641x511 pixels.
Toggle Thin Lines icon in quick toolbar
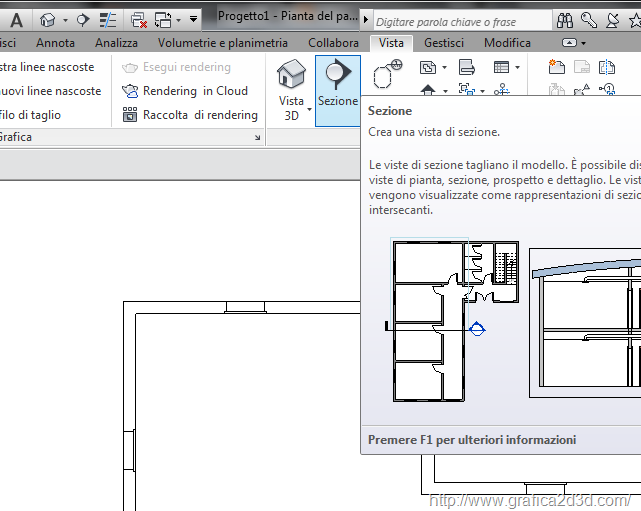pos(108,20)
